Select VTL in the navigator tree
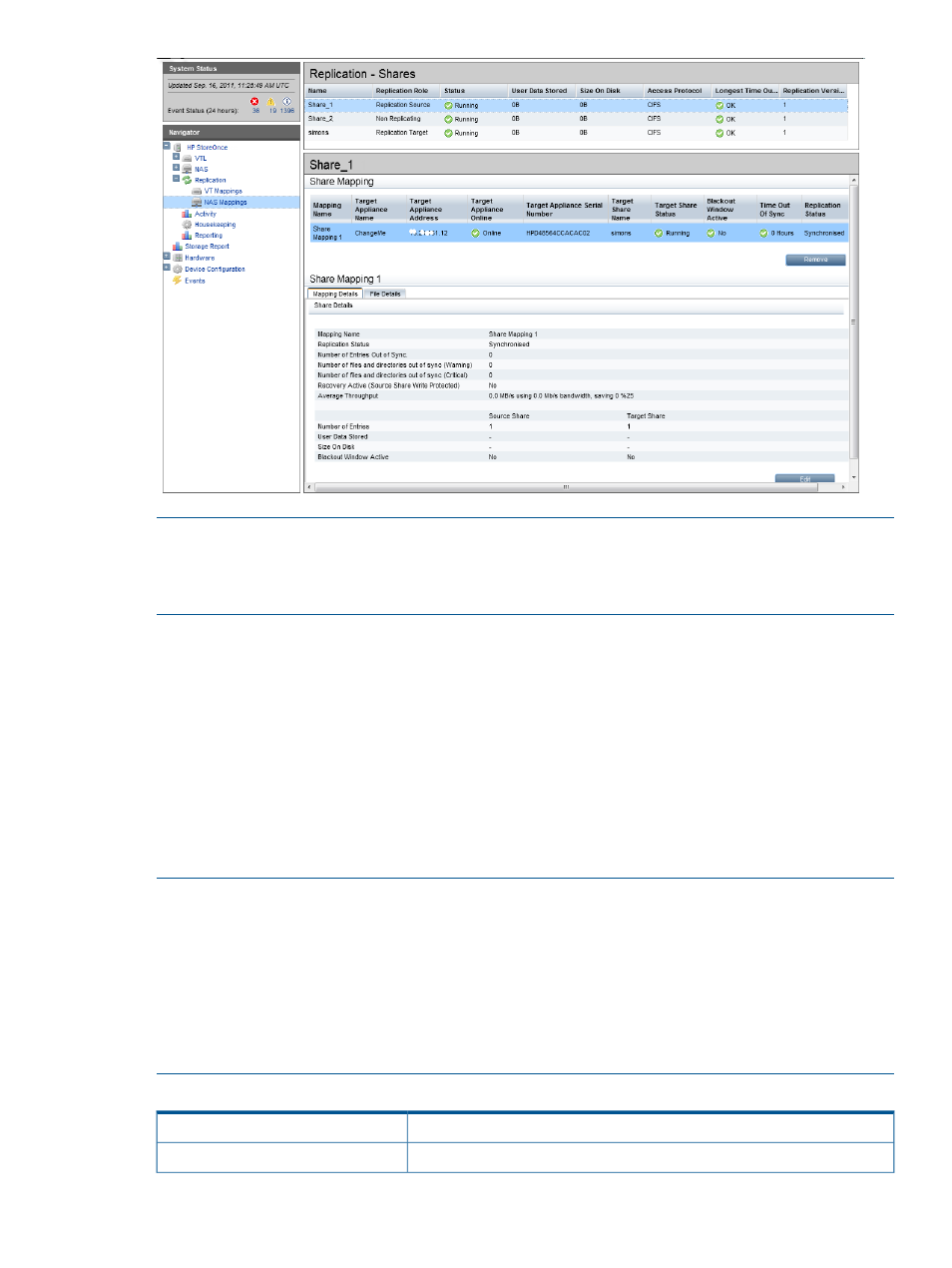This screenshot has width=952, height=1268. [x=201, y=158]
